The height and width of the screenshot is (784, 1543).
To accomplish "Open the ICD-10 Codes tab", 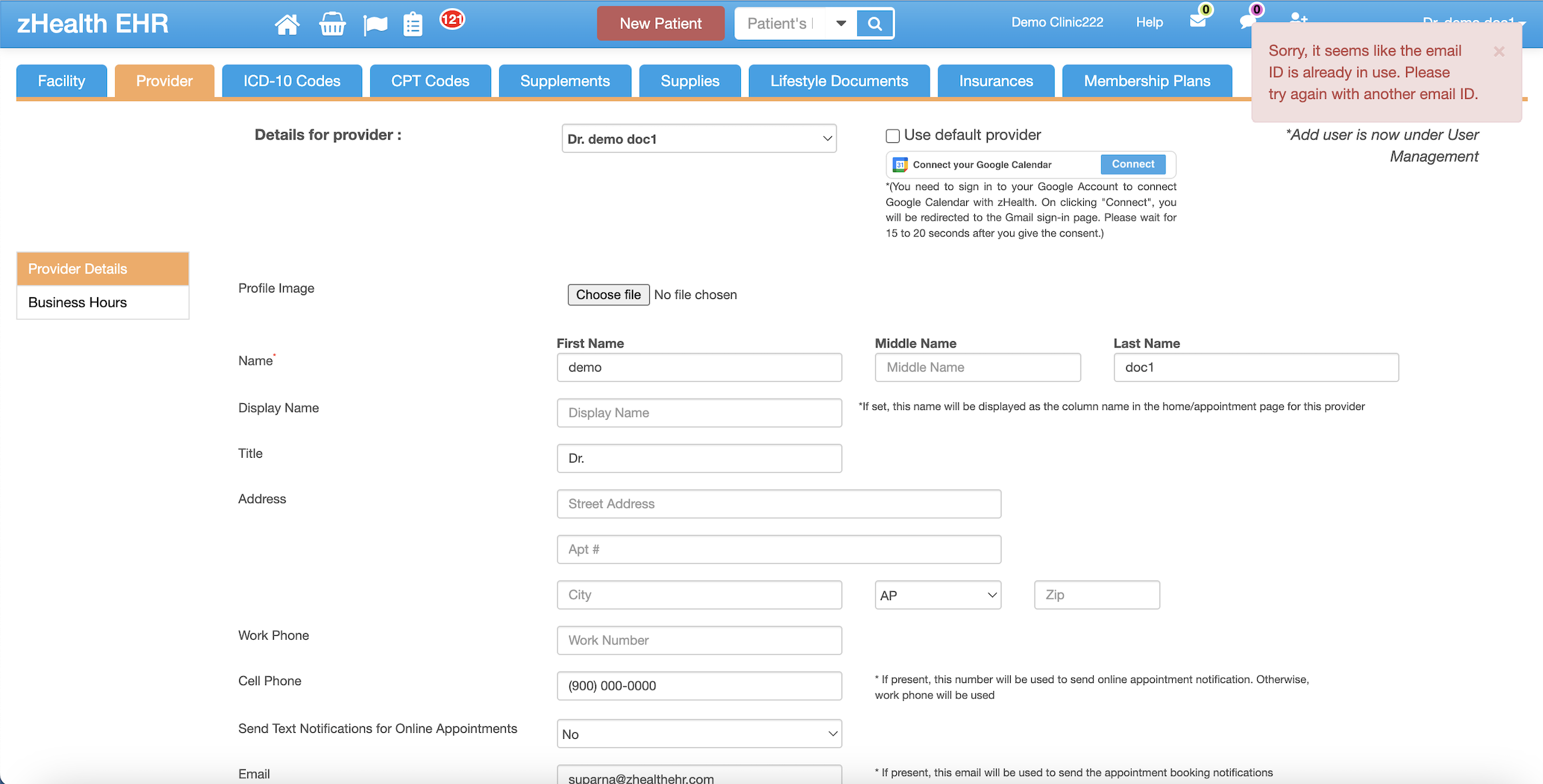I will click(x=292, y=81).
